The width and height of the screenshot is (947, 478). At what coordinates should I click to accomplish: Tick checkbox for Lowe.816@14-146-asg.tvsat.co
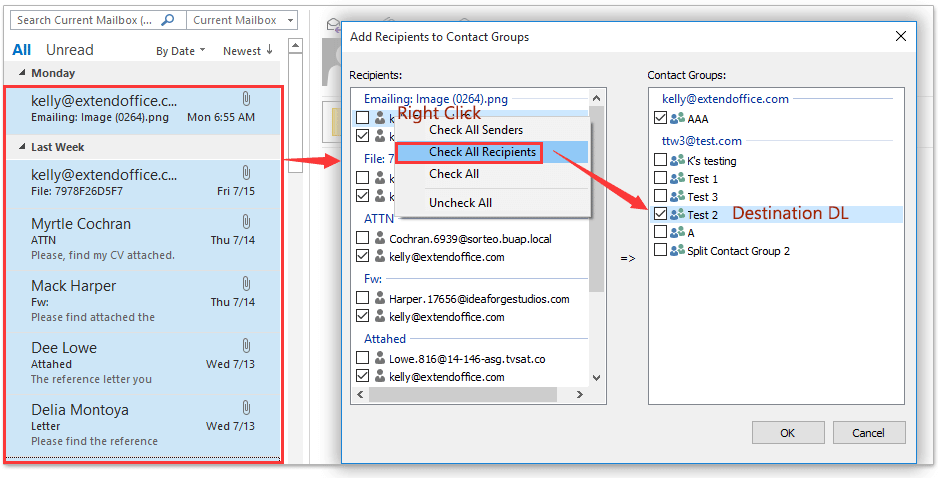coord(362,358)
